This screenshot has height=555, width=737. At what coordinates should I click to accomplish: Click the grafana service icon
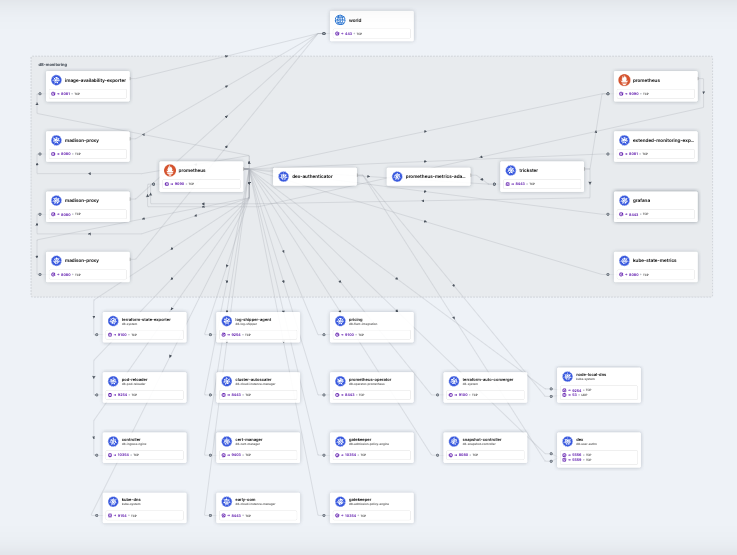pyautogui.click(x=624, y=200)
